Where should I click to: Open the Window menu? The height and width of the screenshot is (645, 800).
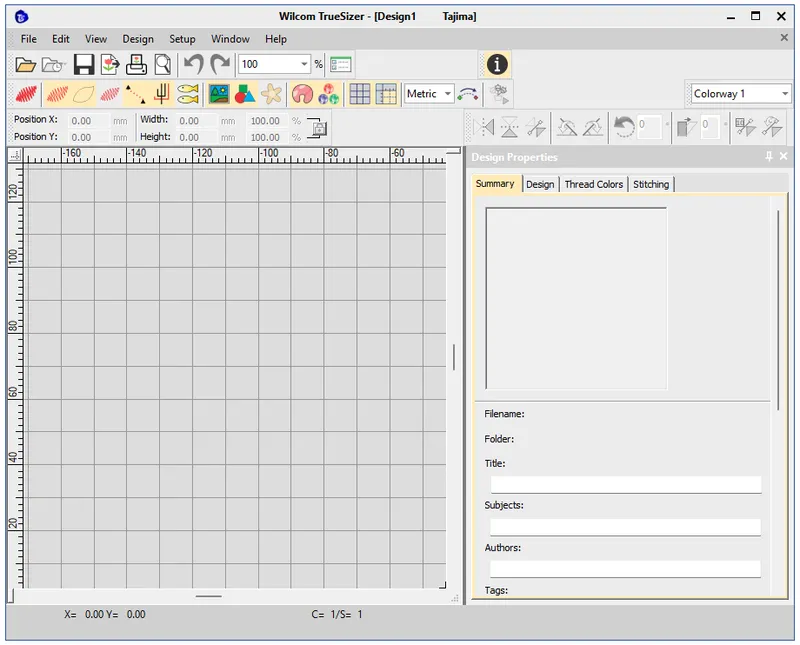pos(230,39)
